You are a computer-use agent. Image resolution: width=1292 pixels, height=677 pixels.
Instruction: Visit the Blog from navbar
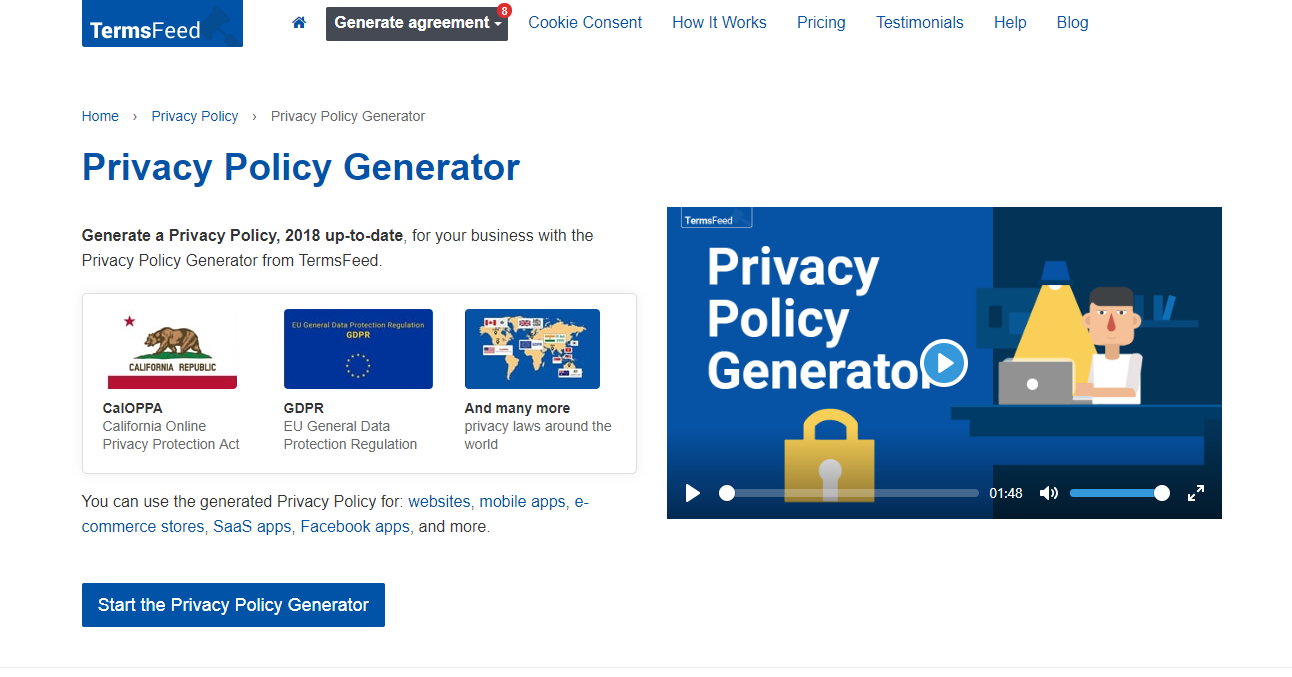[1072, 22]
